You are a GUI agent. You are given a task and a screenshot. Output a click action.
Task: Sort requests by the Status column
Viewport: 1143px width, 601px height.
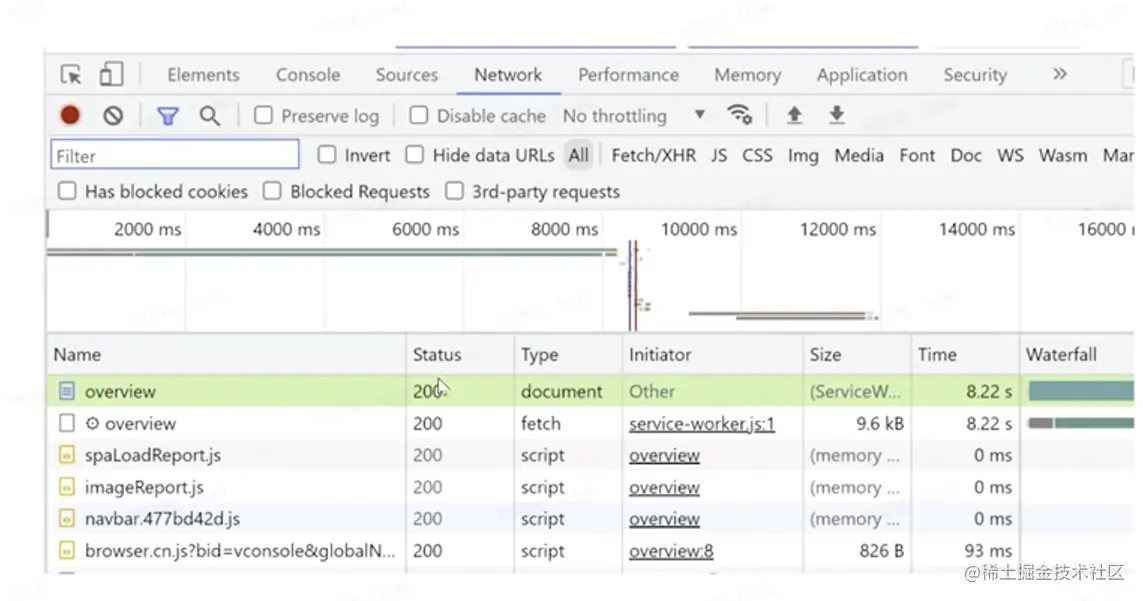click(x=437, y=355)
